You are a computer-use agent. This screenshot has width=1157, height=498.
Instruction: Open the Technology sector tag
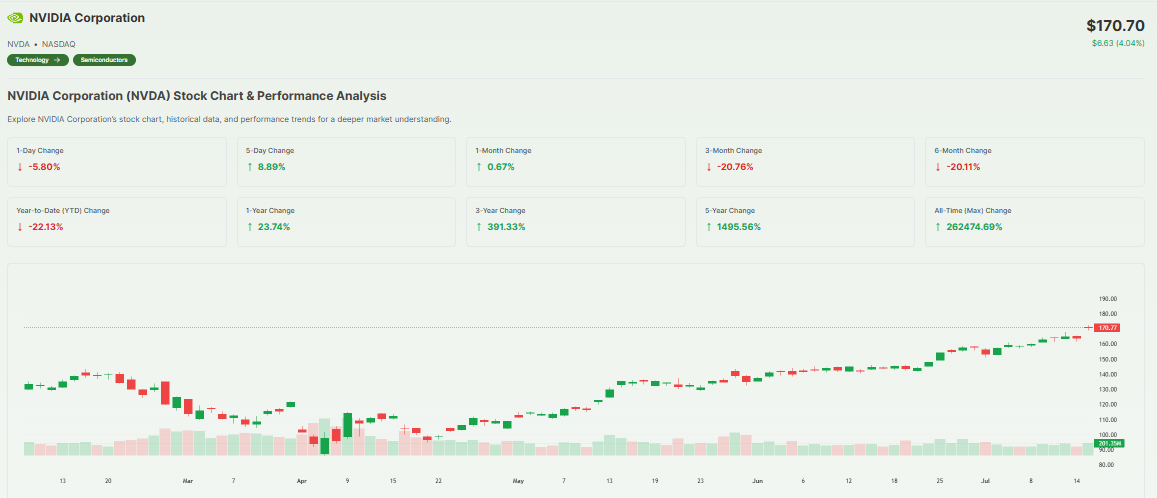click(38, 60)
